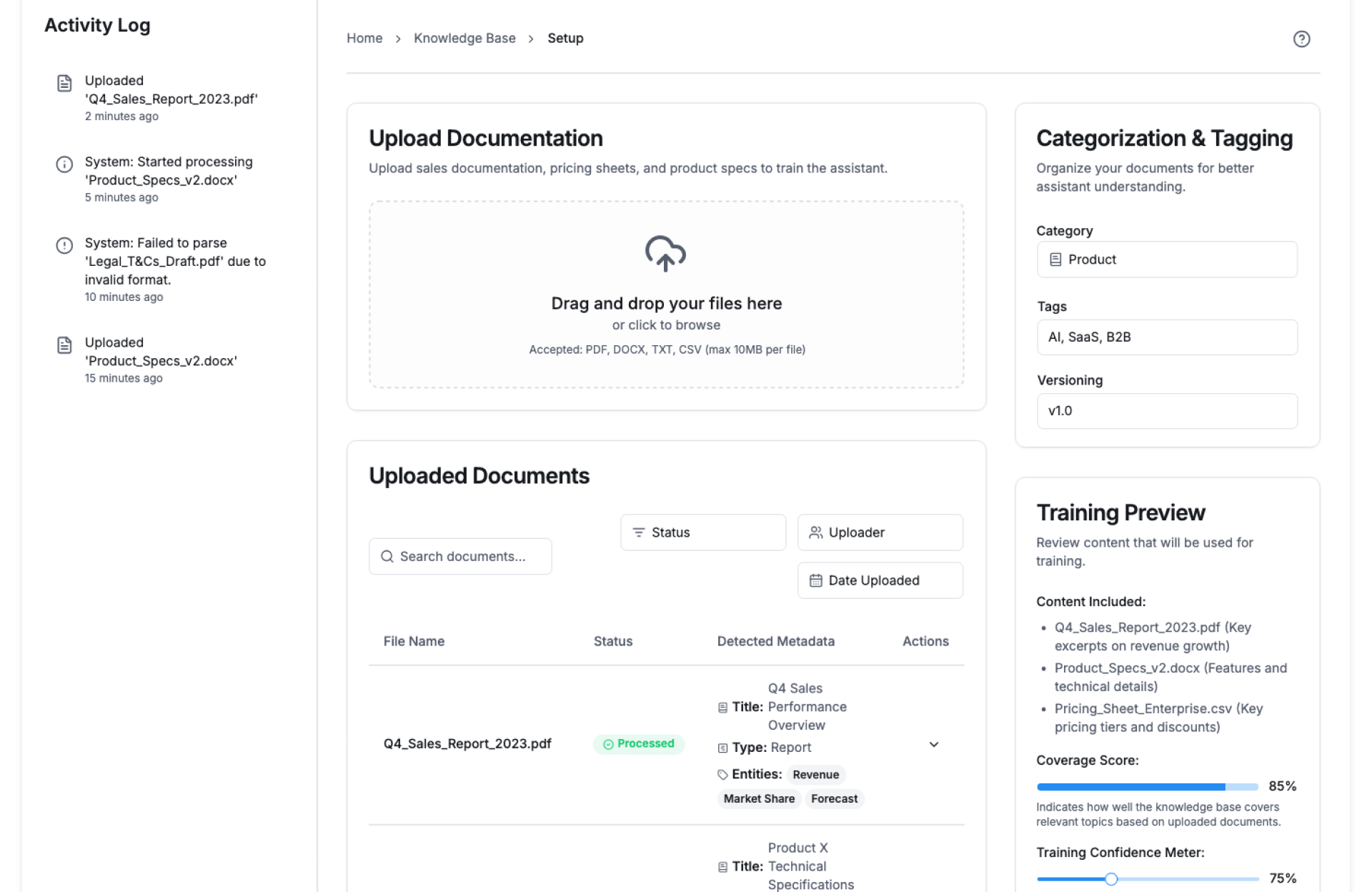Click info icon beside Started processing entry
The image size is (1372, 892).
pyautogui.click(x=64, y=164)
